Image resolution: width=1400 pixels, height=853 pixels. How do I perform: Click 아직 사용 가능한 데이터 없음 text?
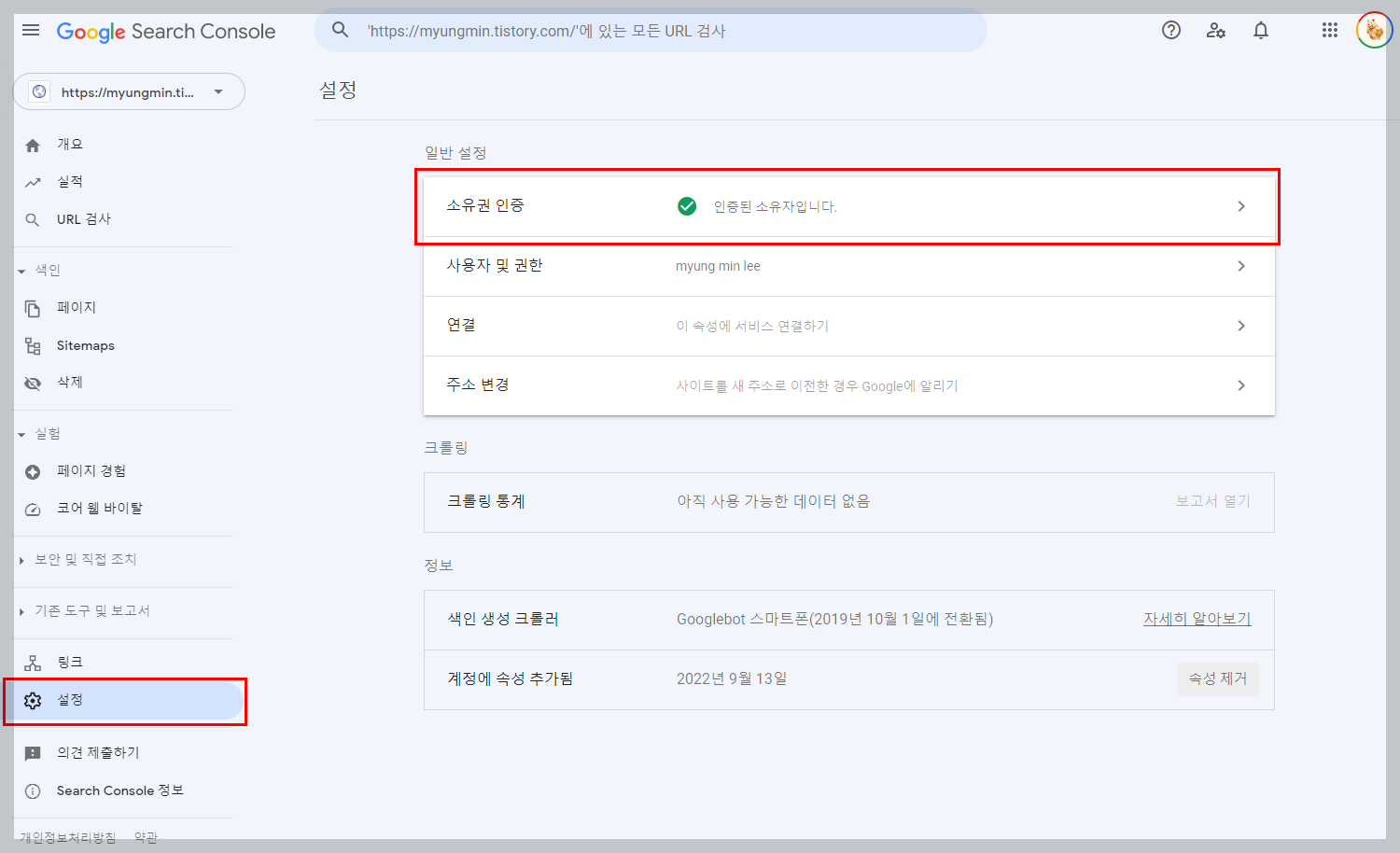(774, 501)
